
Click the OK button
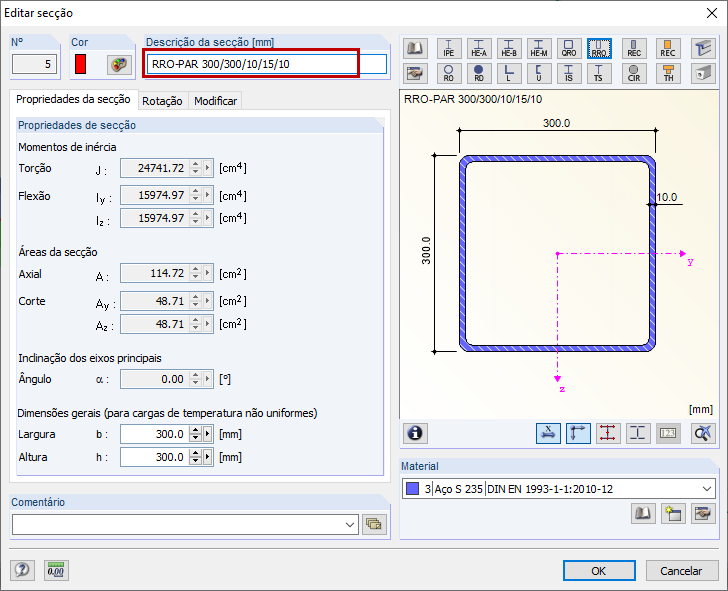click(599, 571)
